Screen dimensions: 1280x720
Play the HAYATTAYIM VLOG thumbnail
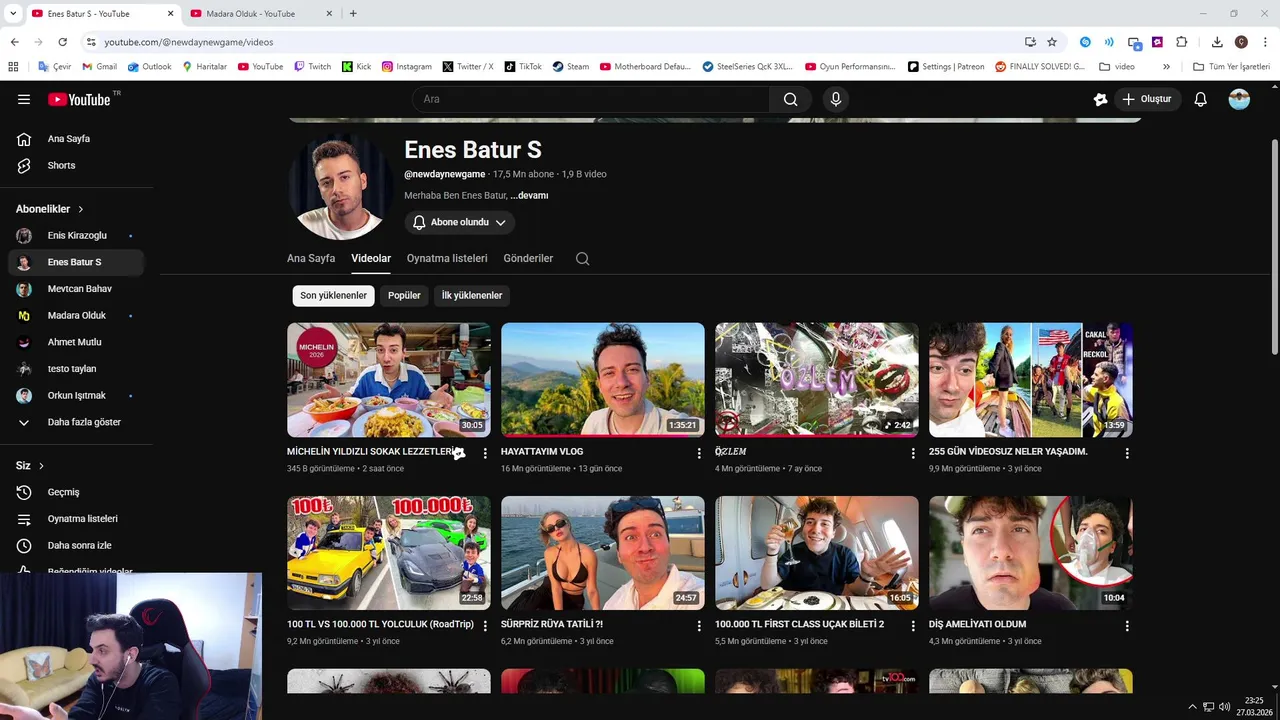pos(603,380)
